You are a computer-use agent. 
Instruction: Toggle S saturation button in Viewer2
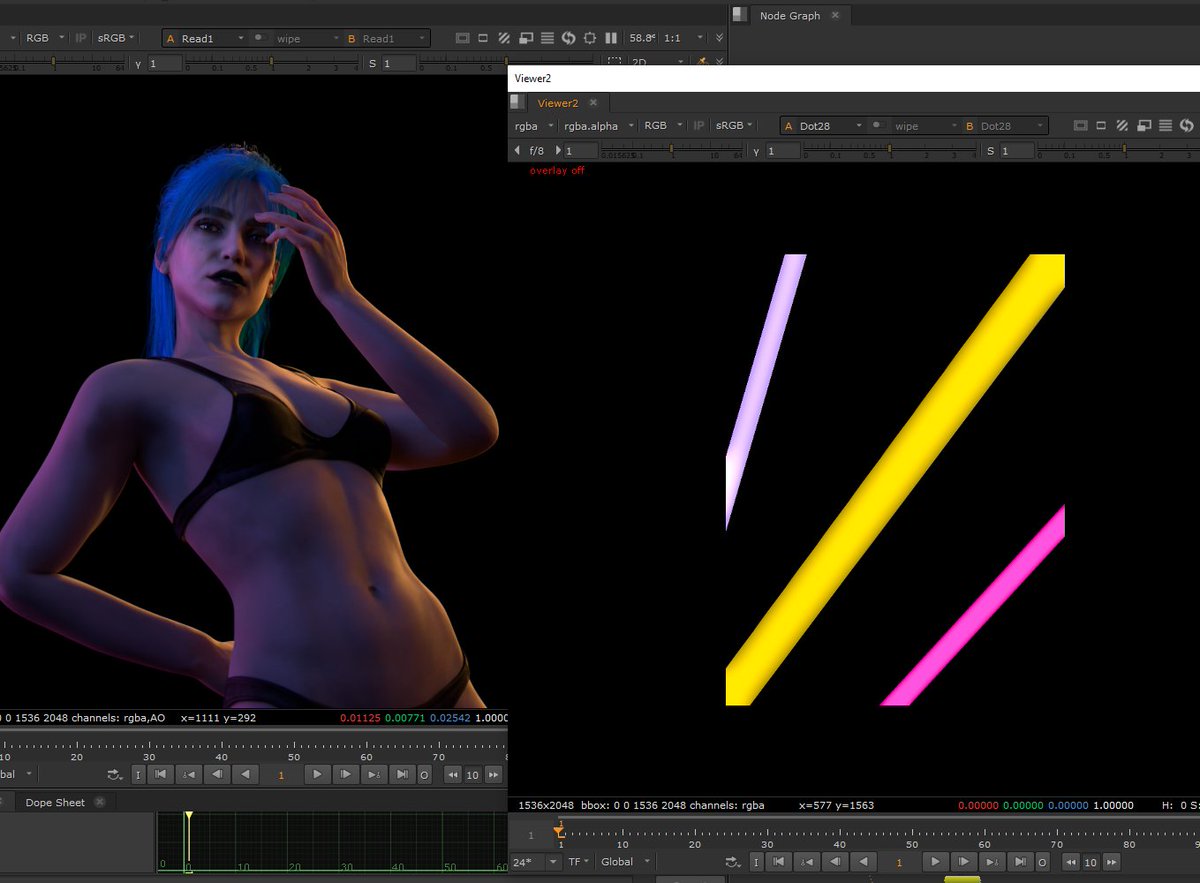tap(990, 150)
